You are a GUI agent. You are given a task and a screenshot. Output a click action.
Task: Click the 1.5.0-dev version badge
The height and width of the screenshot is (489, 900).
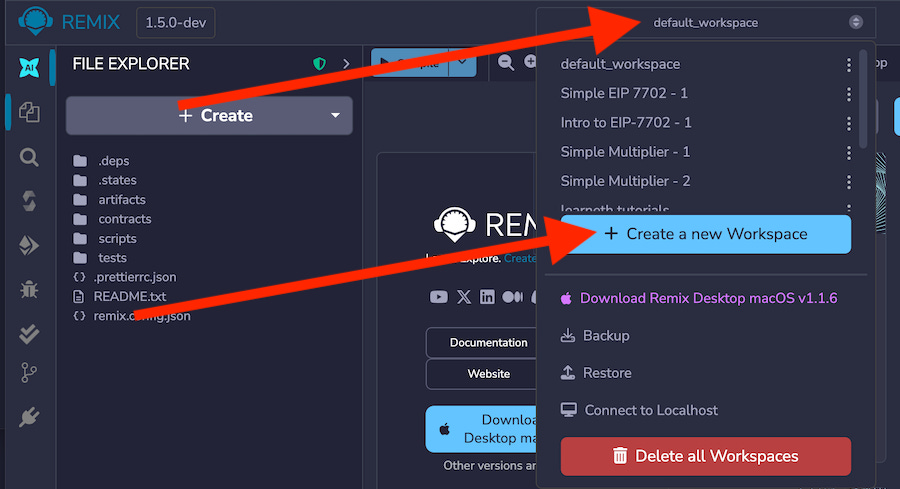176,22
